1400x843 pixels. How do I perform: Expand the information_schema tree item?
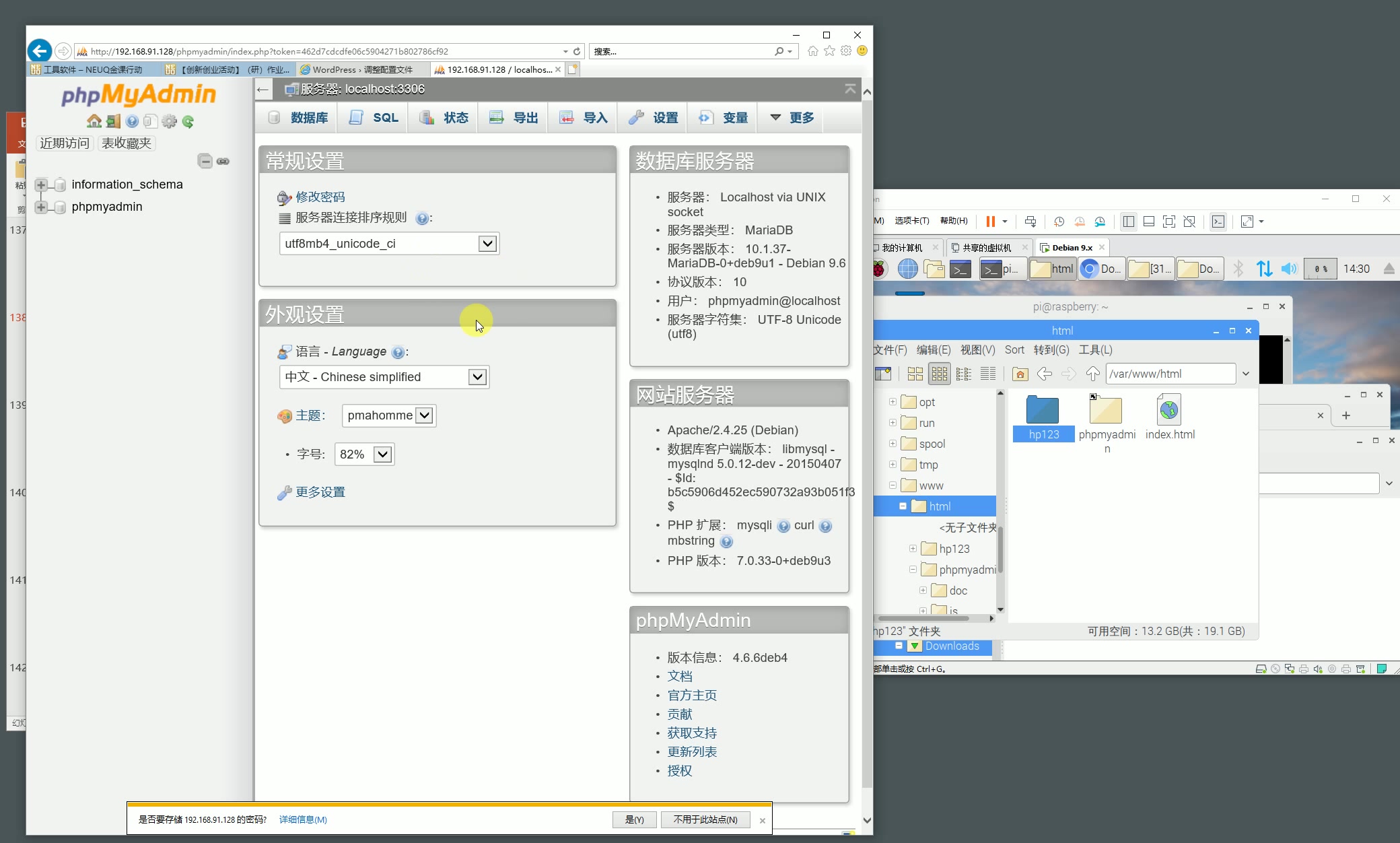(x=40, y=184)
